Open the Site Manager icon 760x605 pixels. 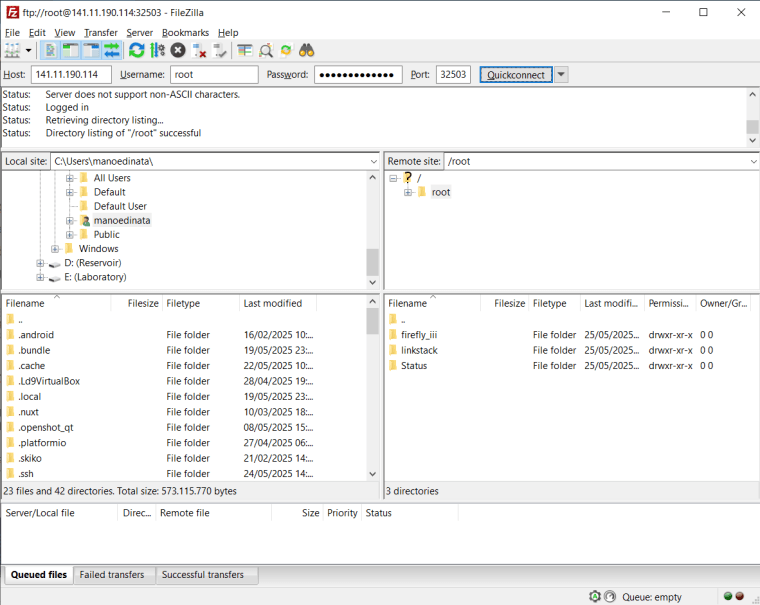(x=12, y=50)
